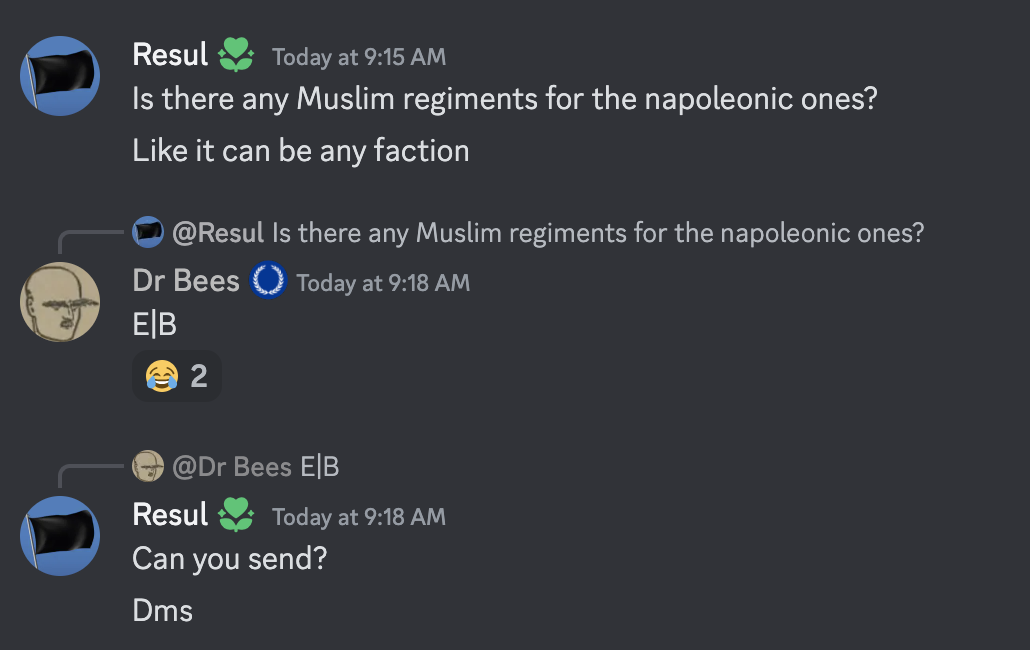Toggle the laughing emoji reaction with count 2
The height and width of the screenshot is (650, 1030).
(176, 376)
